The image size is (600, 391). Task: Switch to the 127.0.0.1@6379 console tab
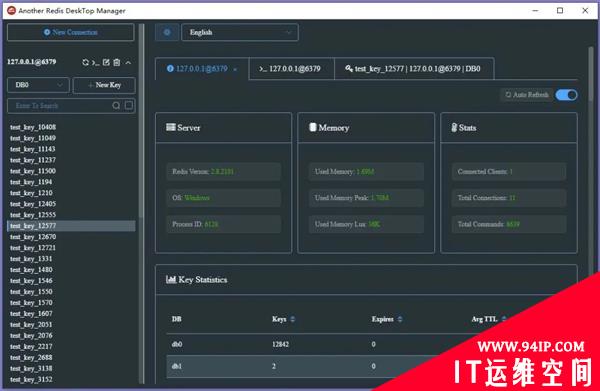(292, 69)
